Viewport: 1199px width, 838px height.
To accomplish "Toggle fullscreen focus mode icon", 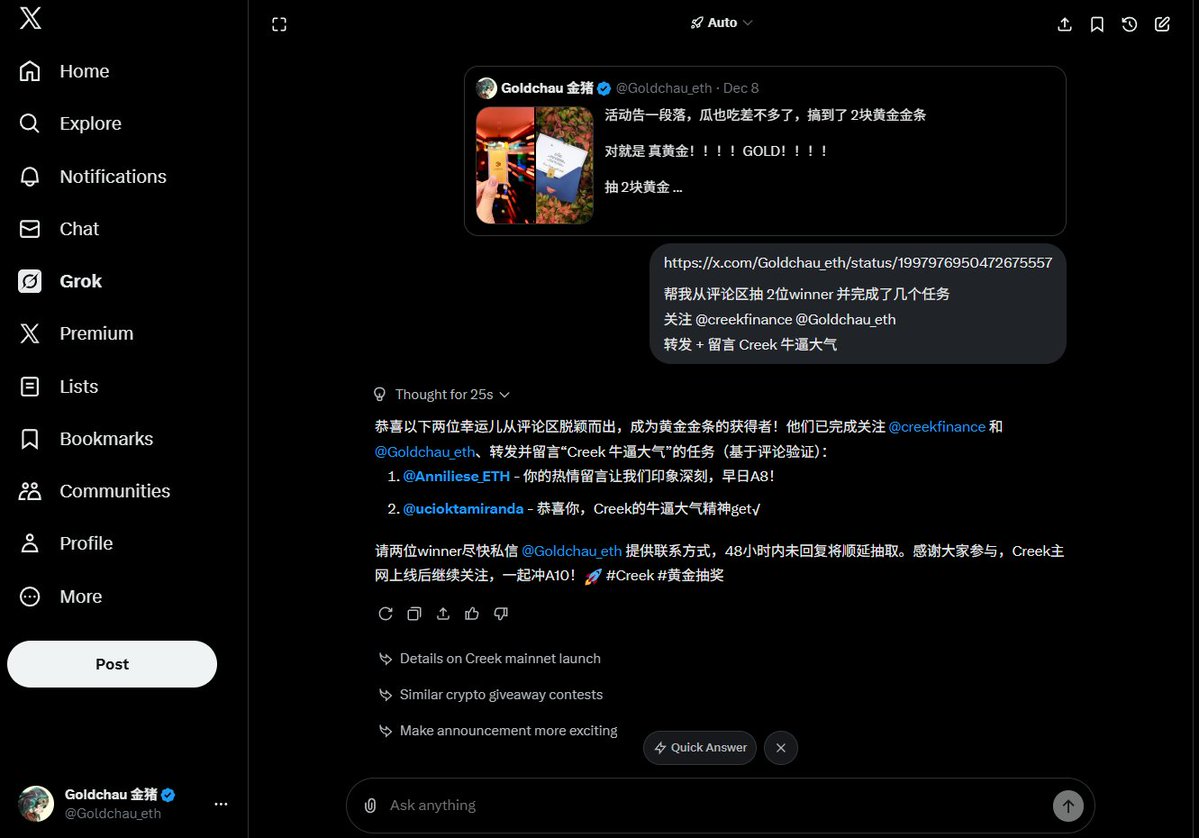I will (x=279, y=24).
